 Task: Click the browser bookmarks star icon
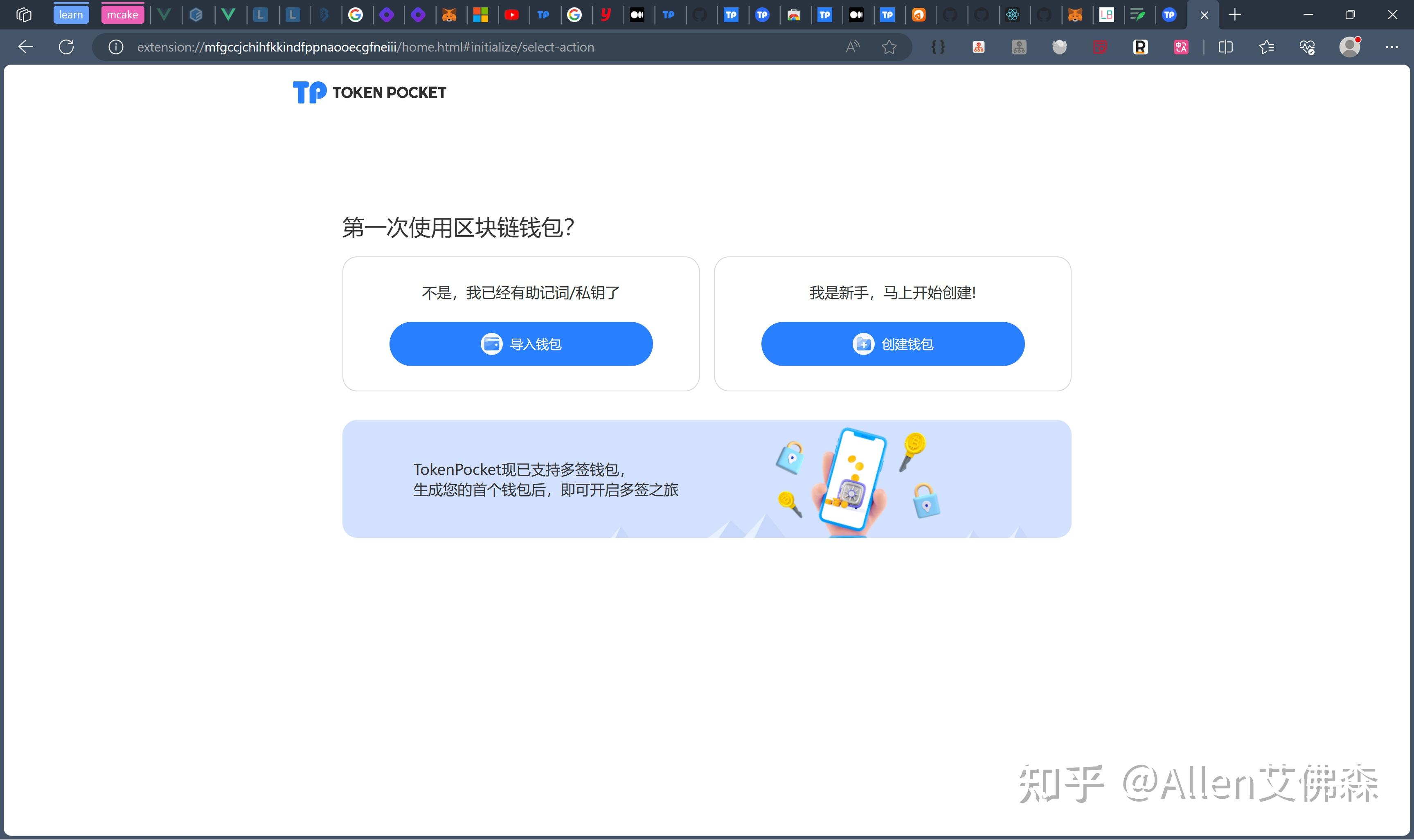tap(889, 47)
